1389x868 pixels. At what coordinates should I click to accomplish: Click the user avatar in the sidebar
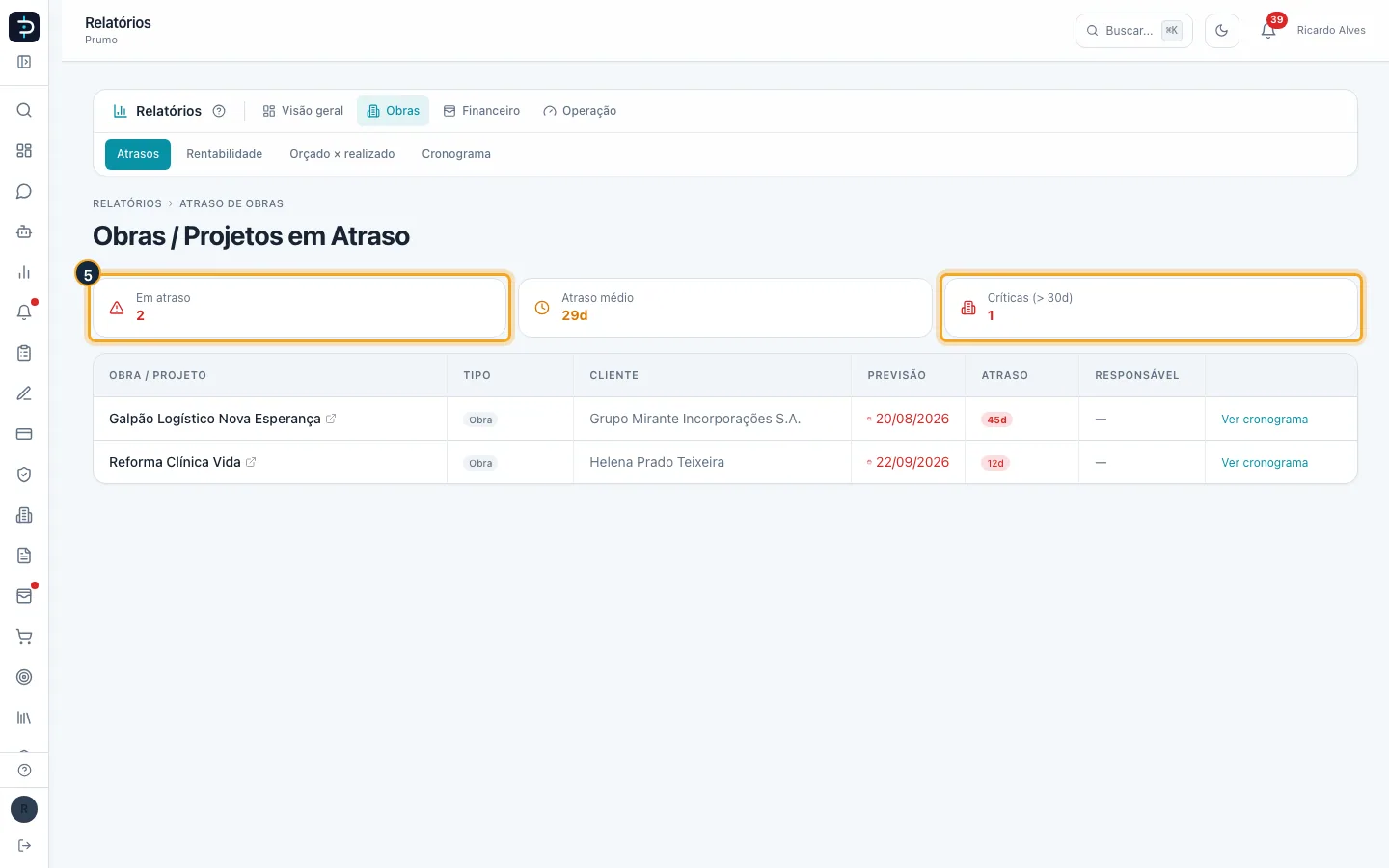click(24, 809)
